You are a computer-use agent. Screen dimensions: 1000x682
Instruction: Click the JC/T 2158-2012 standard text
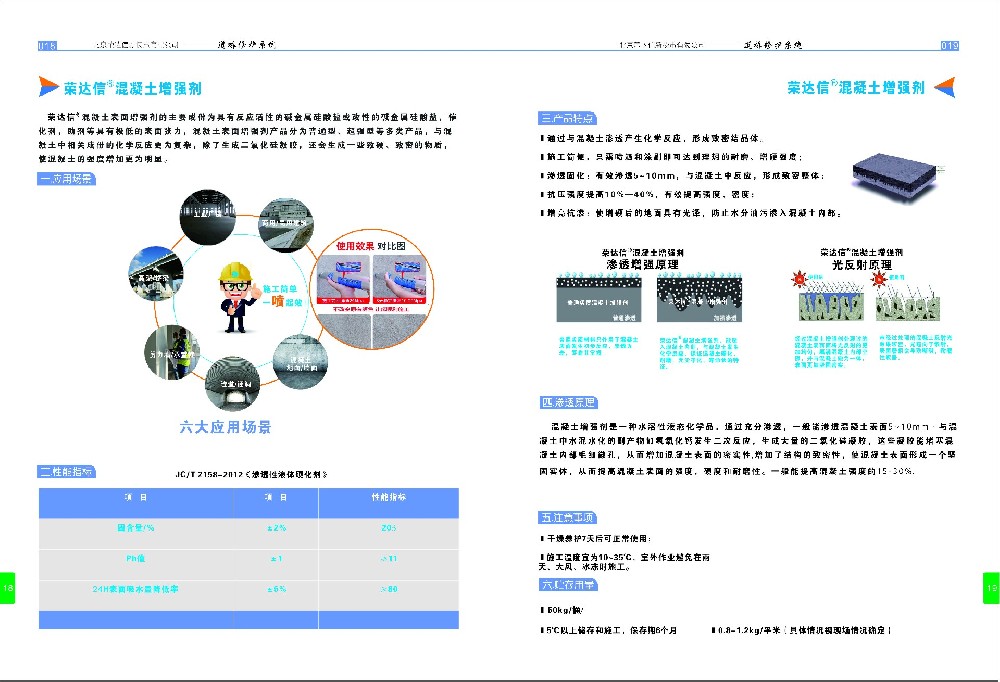click(x=251, y=475)
